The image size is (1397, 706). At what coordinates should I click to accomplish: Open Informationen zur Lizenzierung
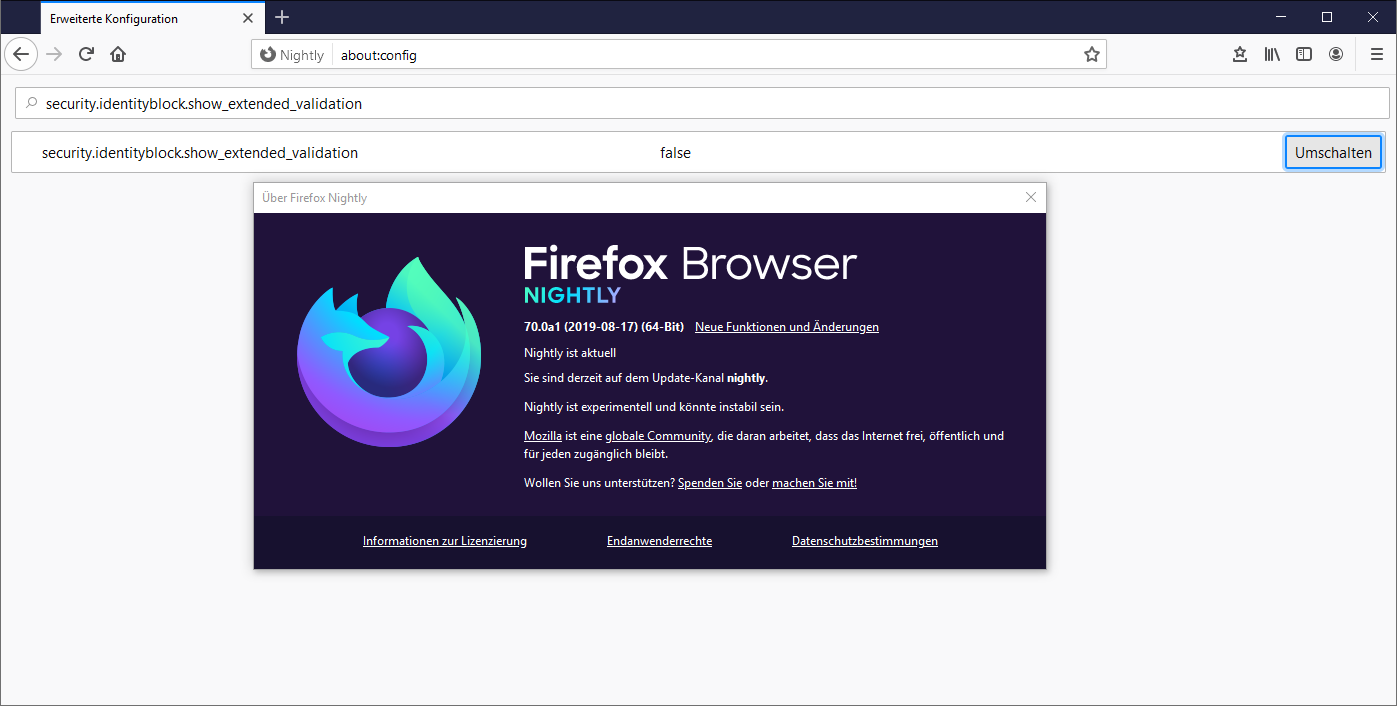tap(445, 541)
